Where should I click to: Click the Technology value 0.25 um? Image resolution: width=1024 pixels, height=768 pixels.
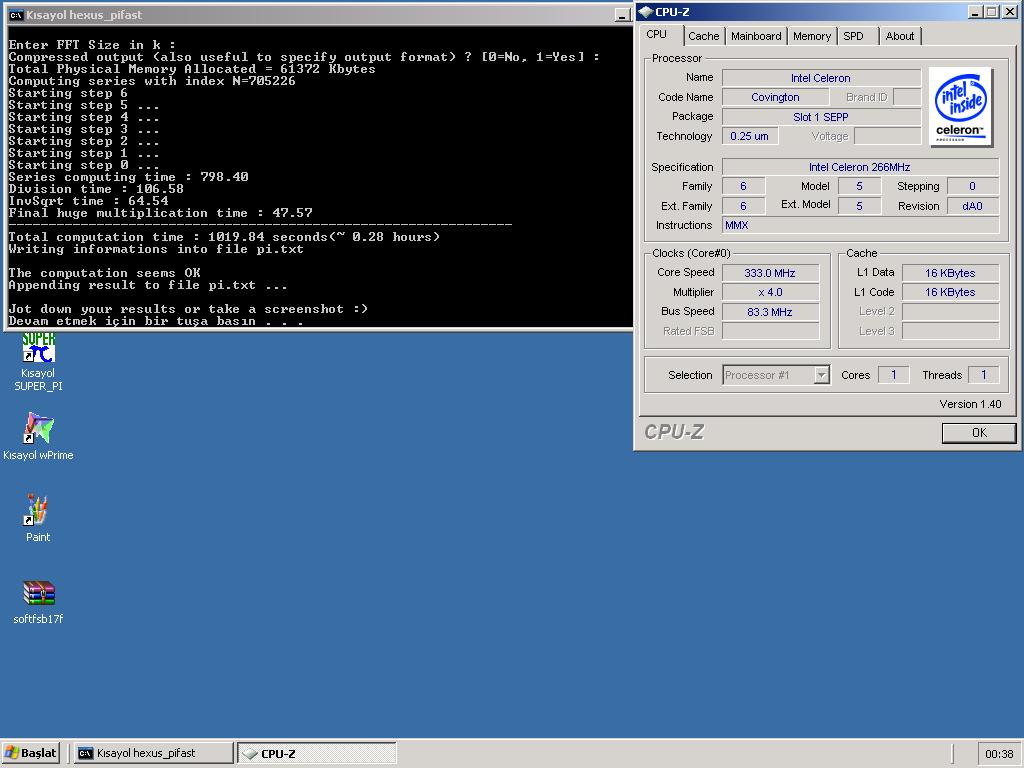(750, 136)
